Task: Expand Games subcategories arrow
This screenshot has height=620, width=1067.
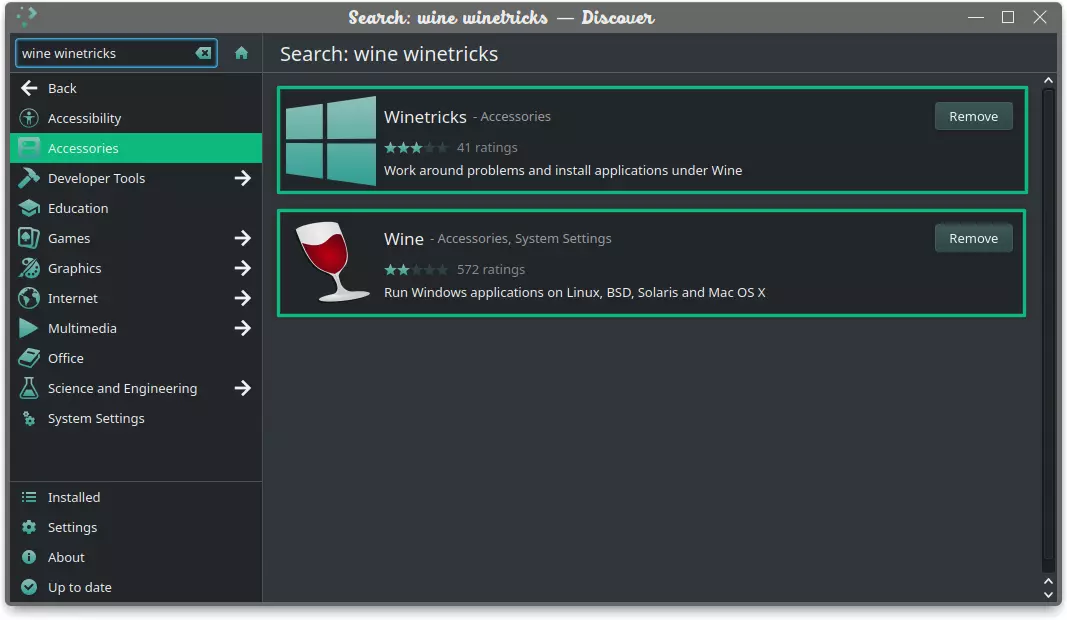Action: point(242,238)
